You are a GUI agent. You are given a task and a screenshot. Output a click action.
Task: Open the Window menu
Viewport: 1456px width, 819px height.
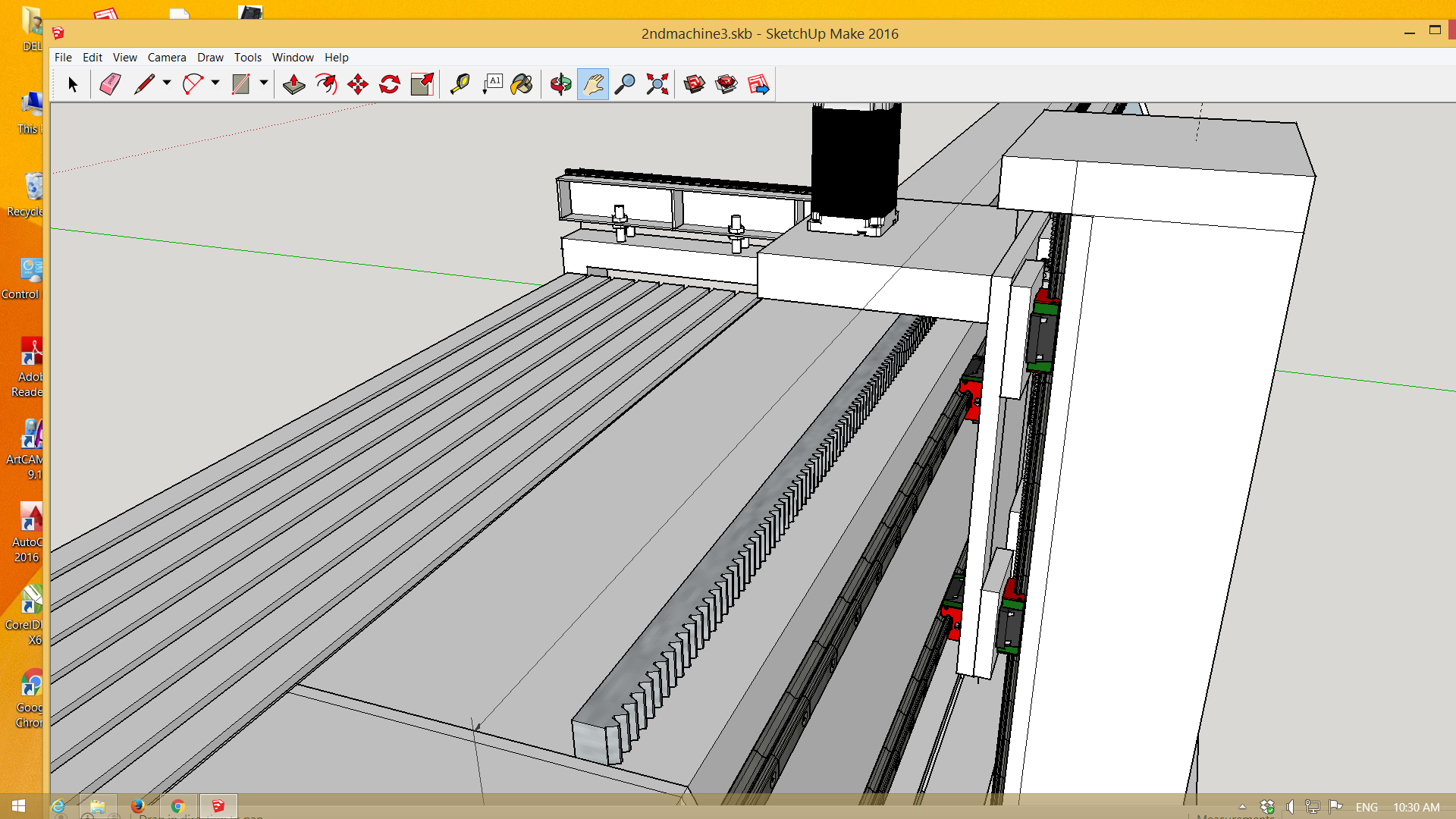point(293,57)
